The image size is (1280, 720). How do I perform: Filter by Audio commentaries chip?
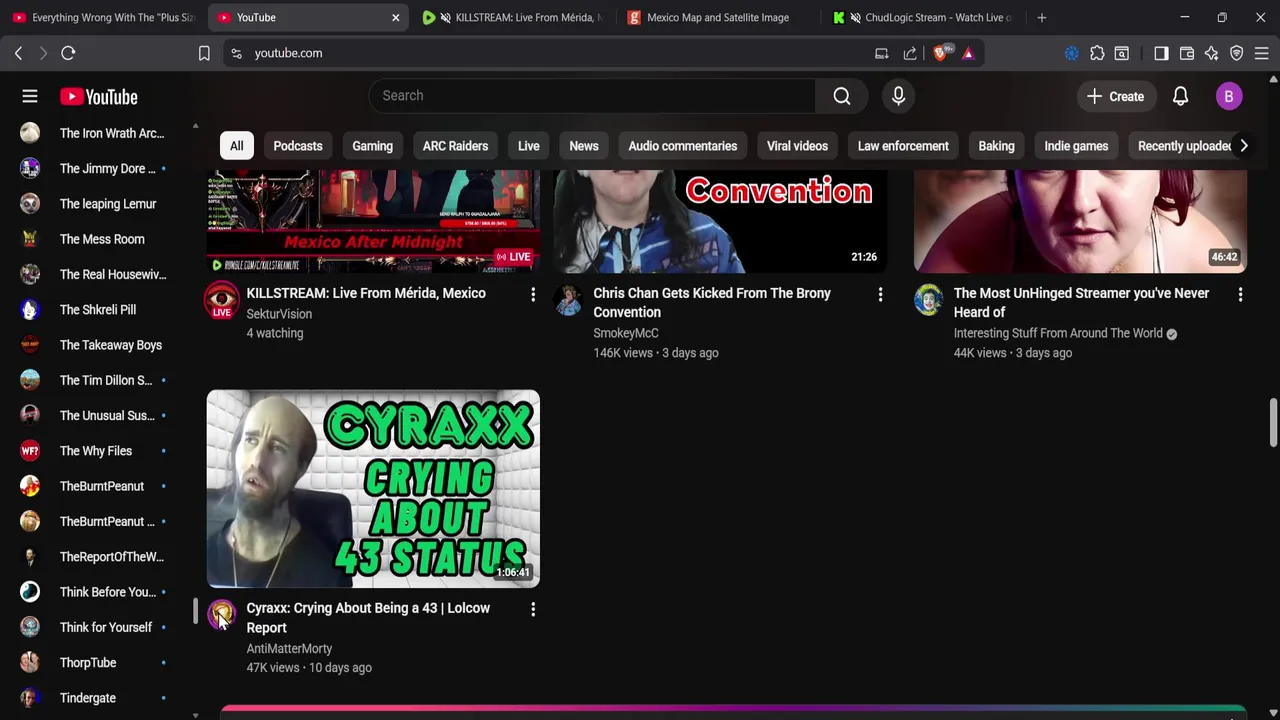pyautogui.click(x=683, y=146)
